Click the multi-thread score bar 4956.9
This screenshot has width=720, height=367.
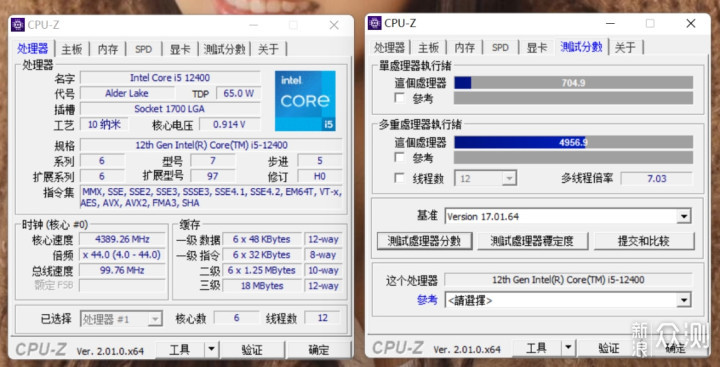(574, 142)
